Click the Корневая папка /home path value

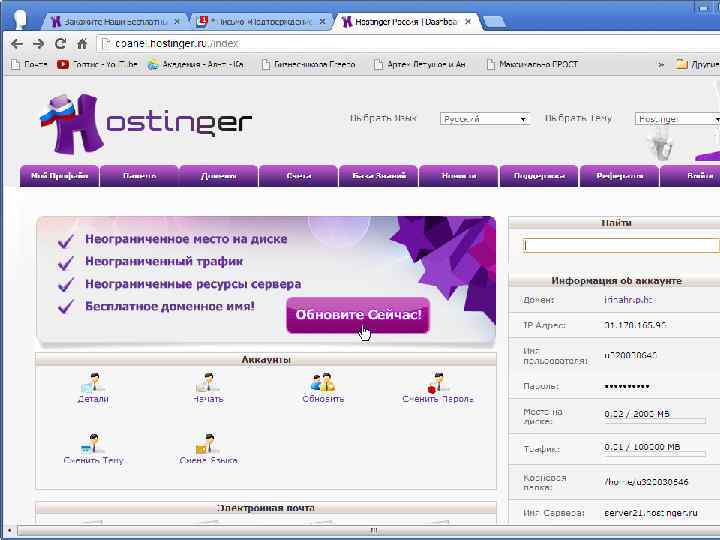[x=646, y=482]
